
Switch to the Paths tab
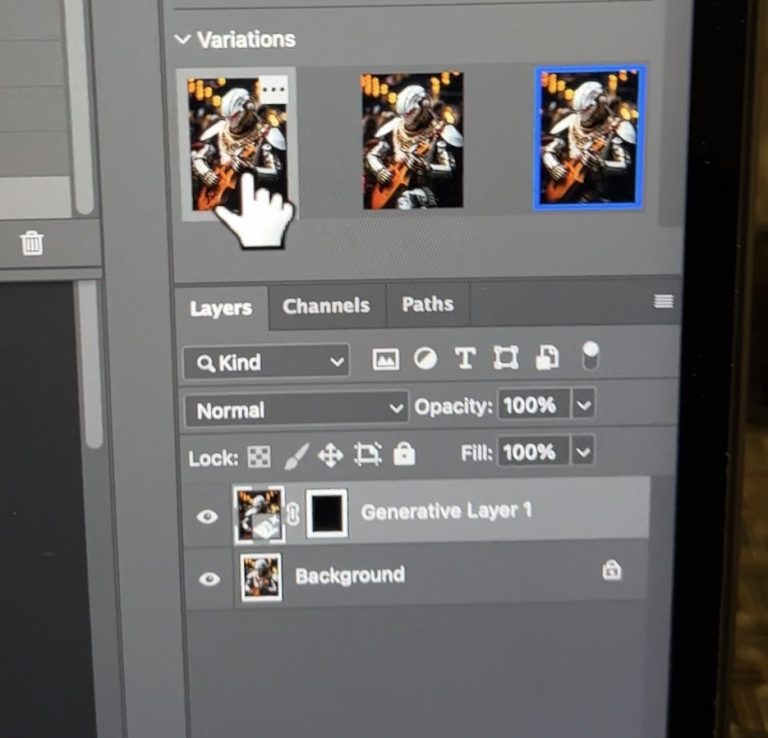point(427,304)
